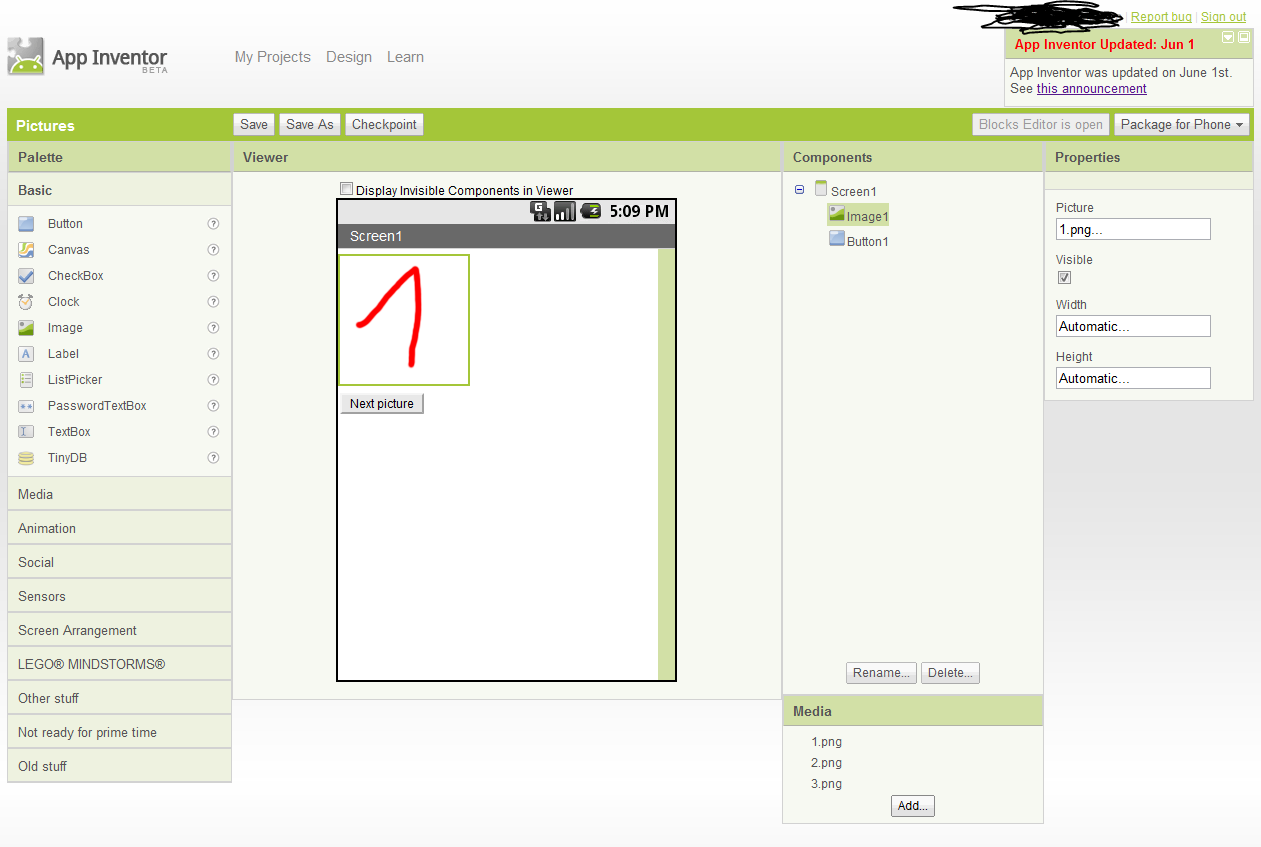The image size is (1261, 847).
Task: Click the Blocks Editor is open button
Action: coord(1041,125)
